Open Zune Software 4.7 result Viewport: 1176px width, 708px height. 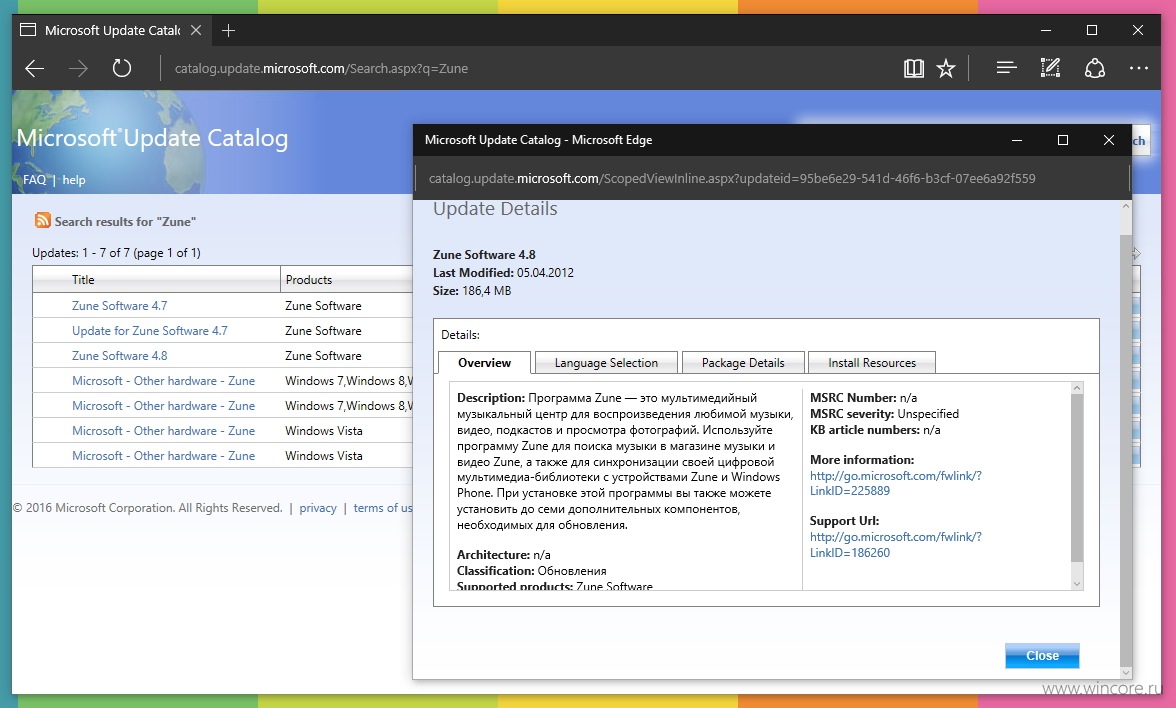(119, 305)
